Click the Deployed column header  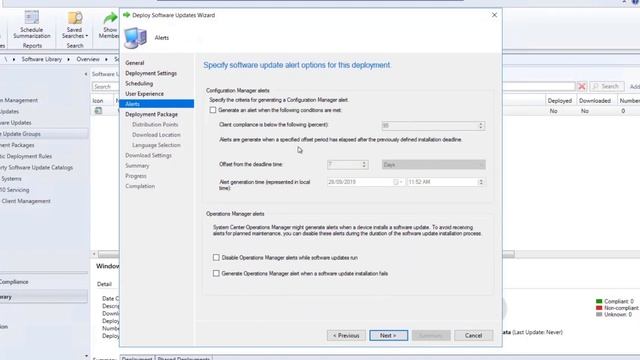tap(560, 100)
